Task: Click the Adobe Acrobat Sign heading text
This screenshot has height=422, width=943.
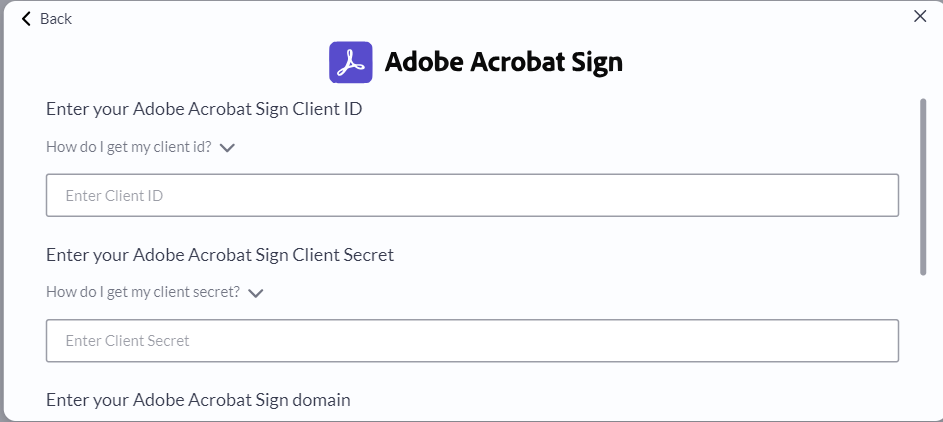Action: [x=503, y=62]
